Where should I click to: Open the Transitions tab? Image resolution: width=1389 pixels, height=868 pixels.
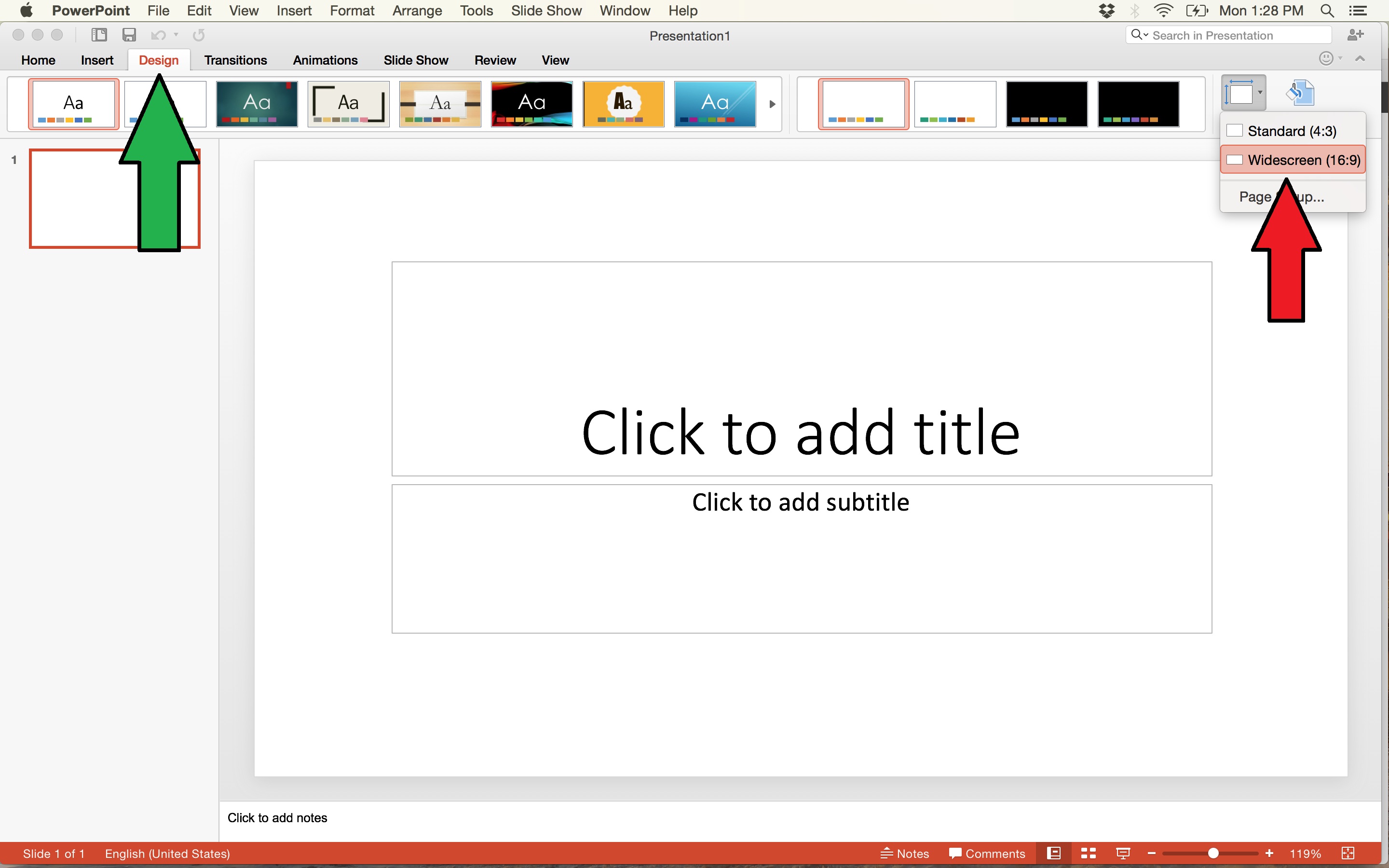tap(235, 60)
